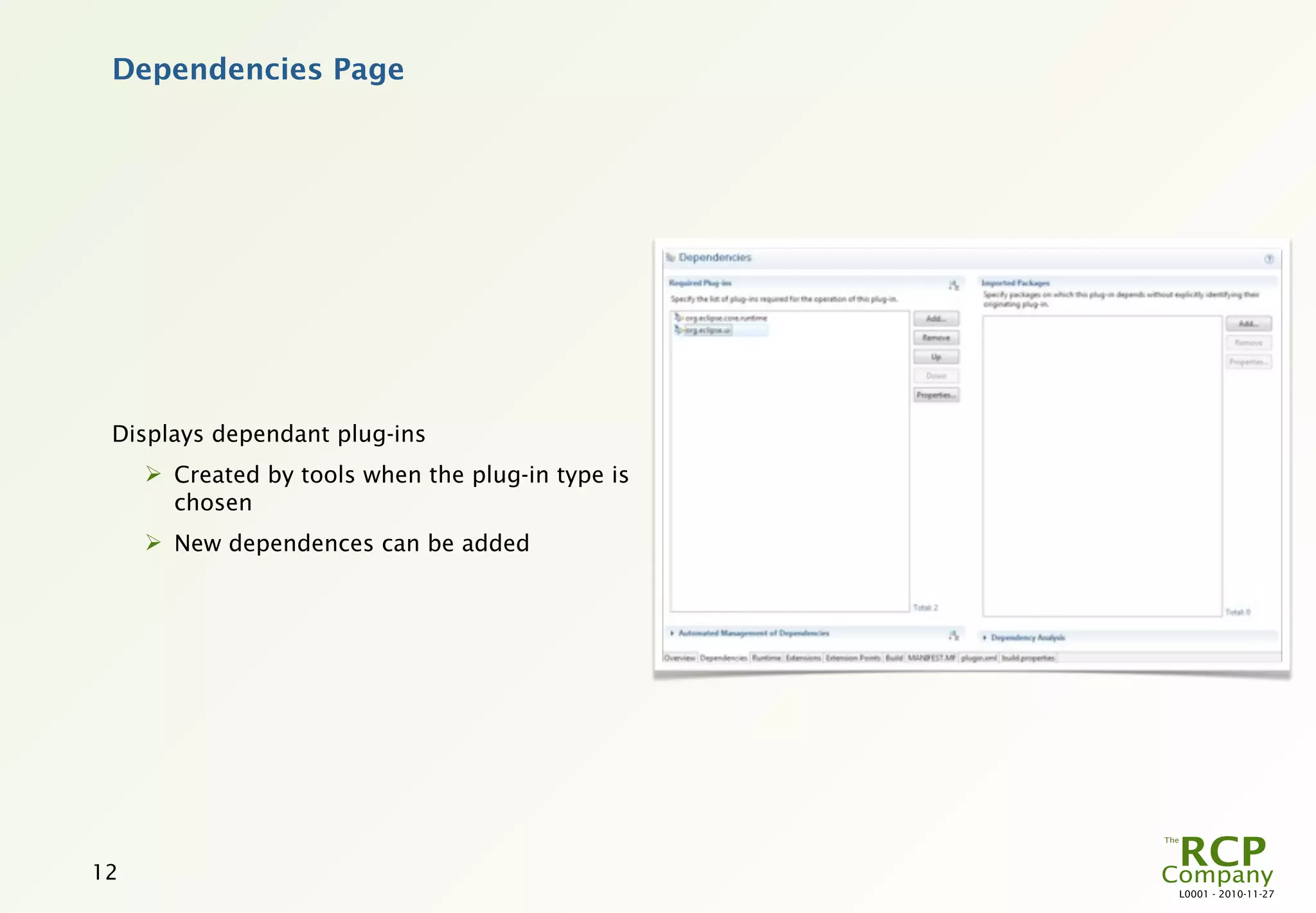
Task: Click the Down button for plug-ins
Action: coord(936,376)
